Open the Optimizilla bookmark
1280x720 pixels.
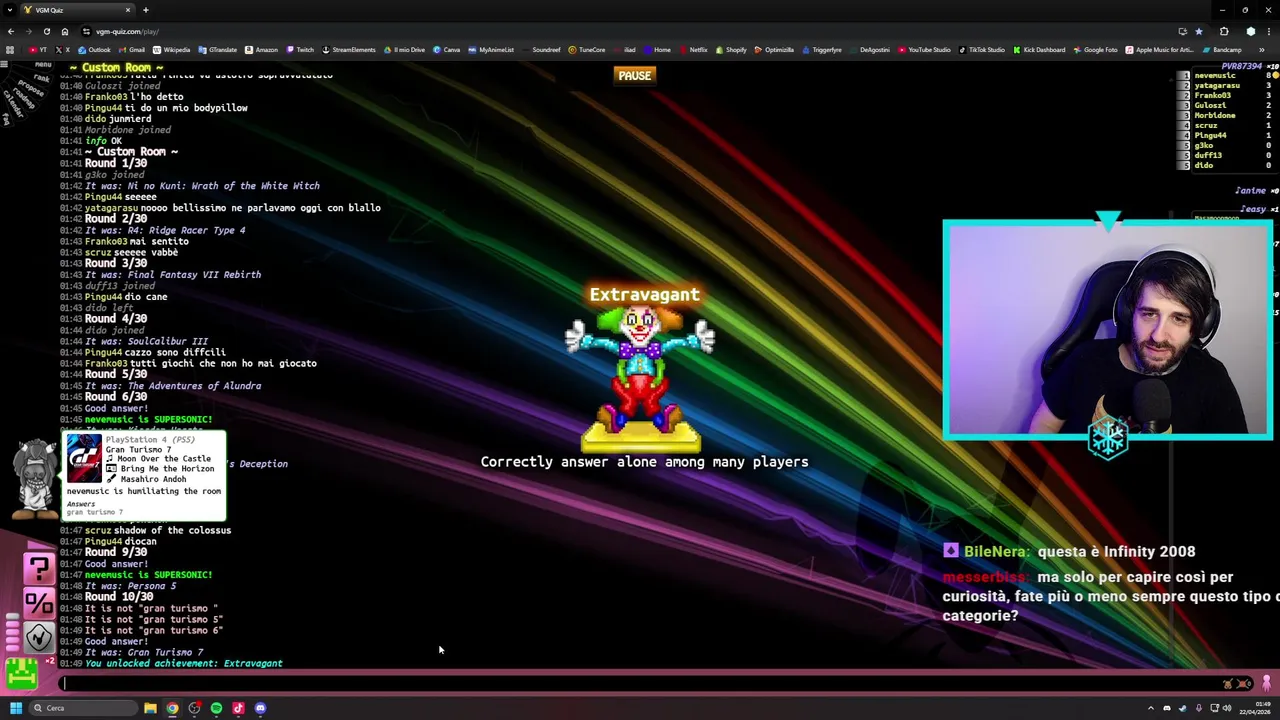pos(774,50)
